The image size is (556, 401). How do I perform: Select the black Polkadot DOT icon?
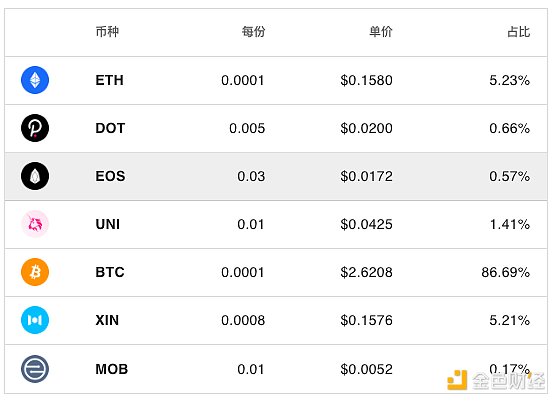point(35,128)
